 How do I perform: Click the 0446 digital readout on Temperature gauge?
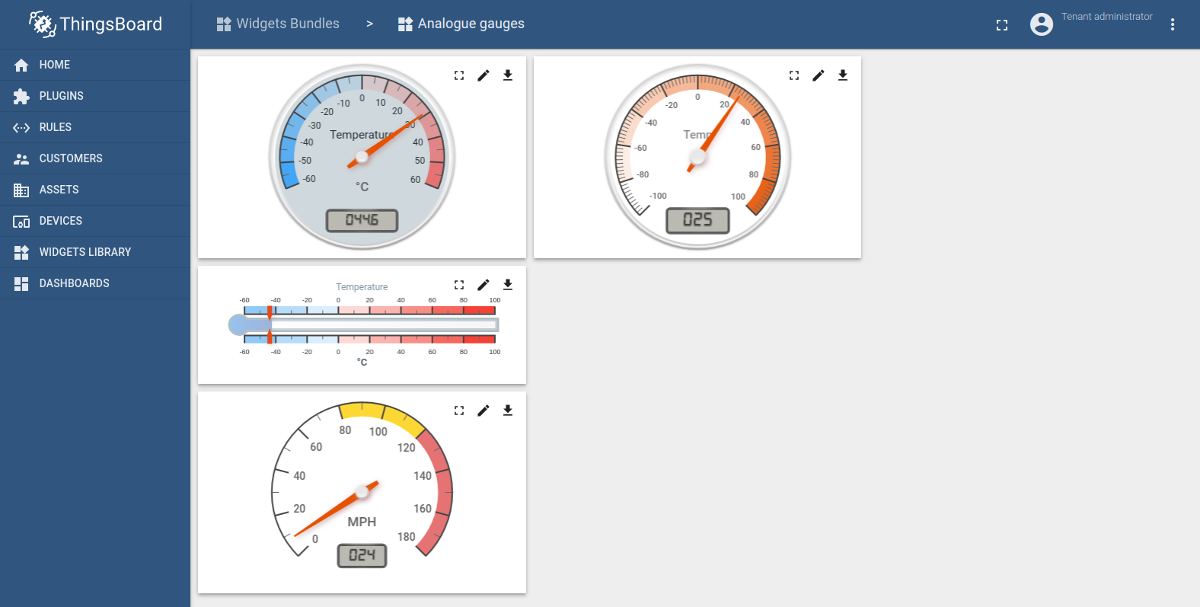click(362, 221)
